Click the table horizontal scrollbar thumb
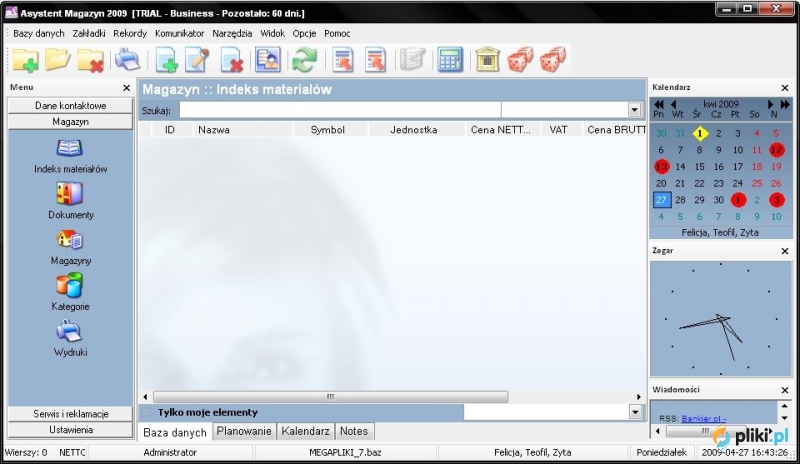800x464 pixels. click(x=331, y=397)
